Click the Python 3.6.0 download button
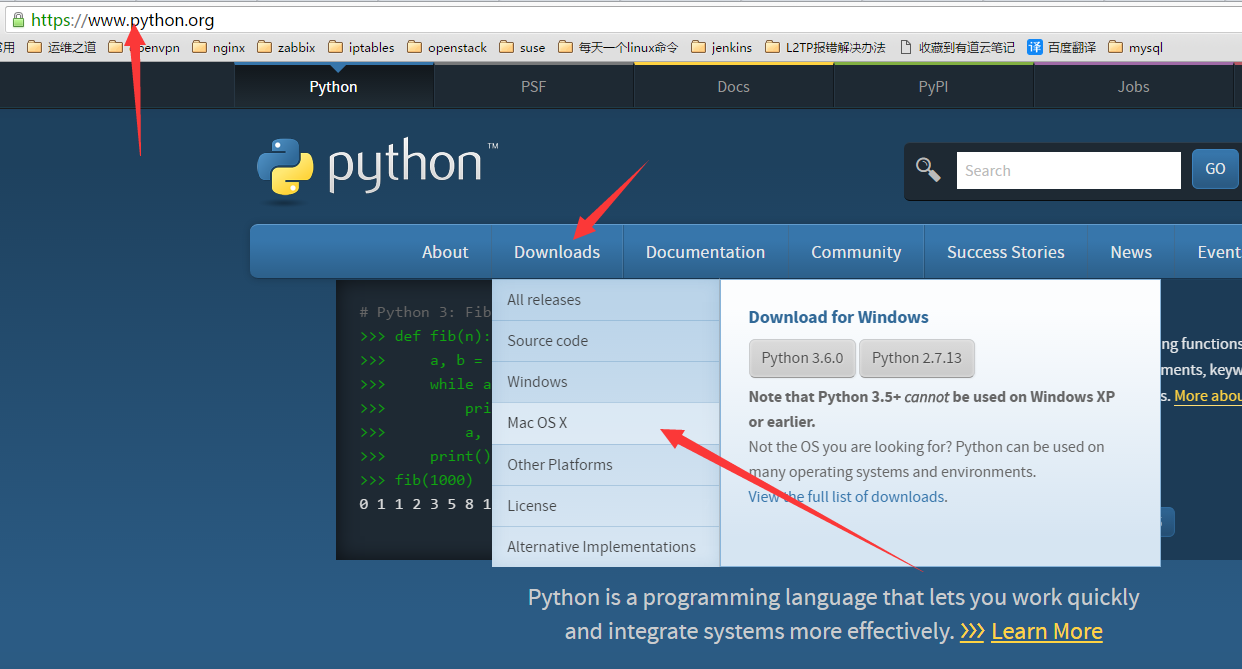 tap(802, 358)
